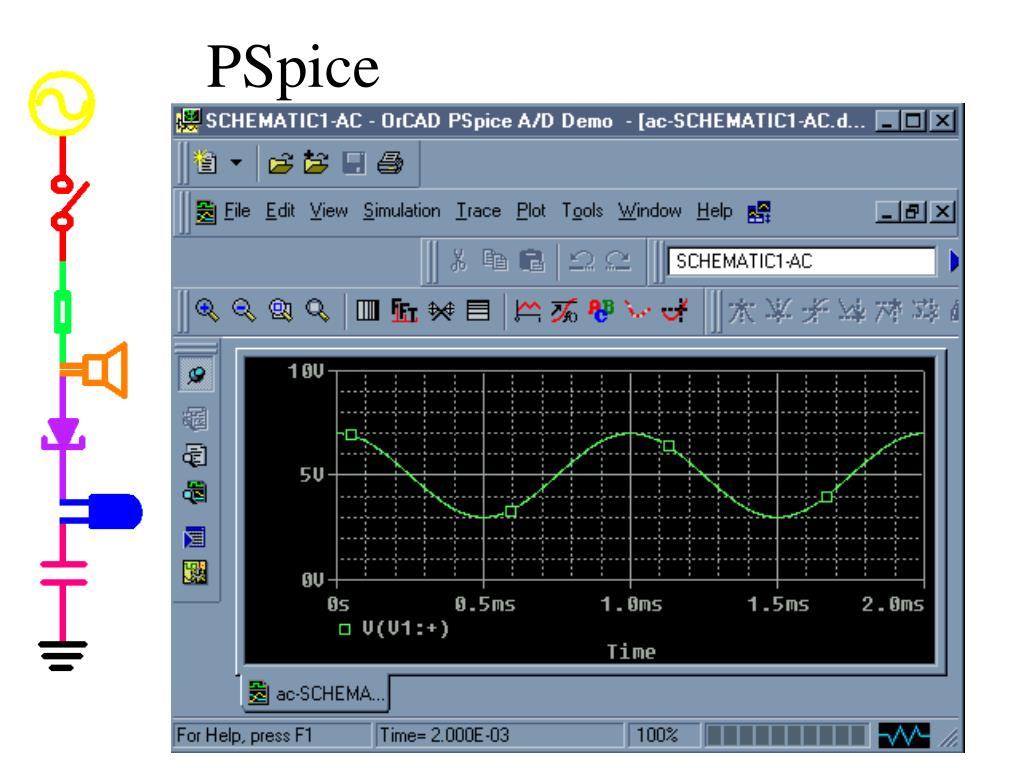Click the Evaluate Goal Function icon
This screenshot has width=1024, height=768.
564,310
